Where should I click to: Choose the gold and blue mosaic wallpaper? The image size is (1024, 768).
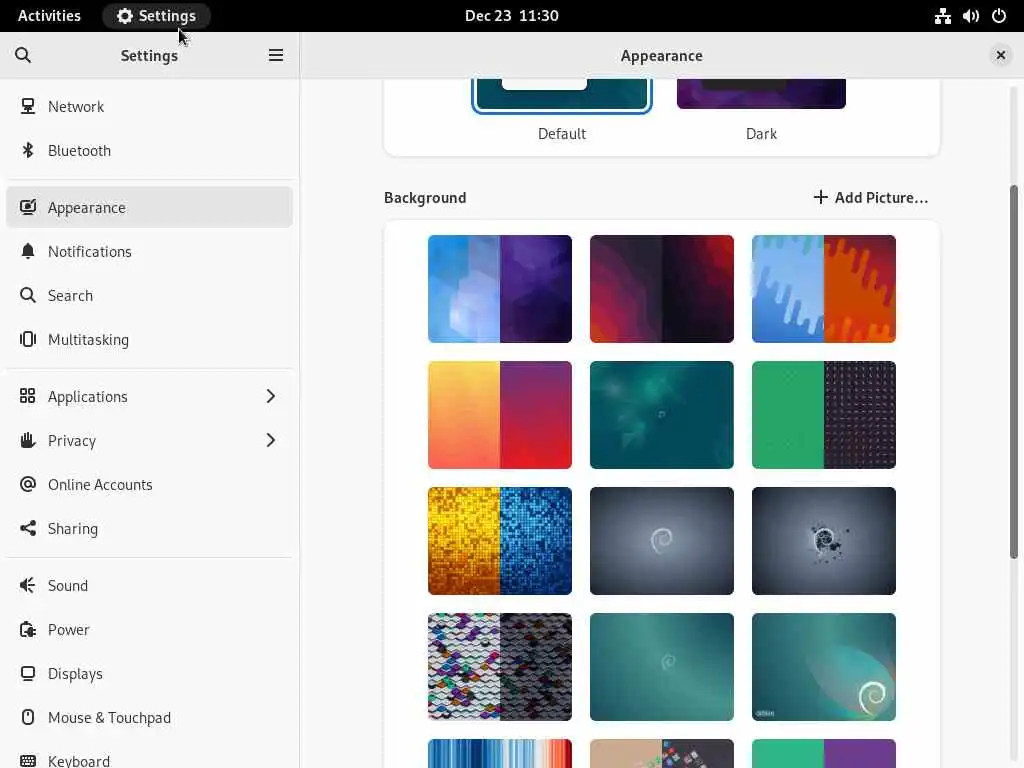tap(500, 541)
